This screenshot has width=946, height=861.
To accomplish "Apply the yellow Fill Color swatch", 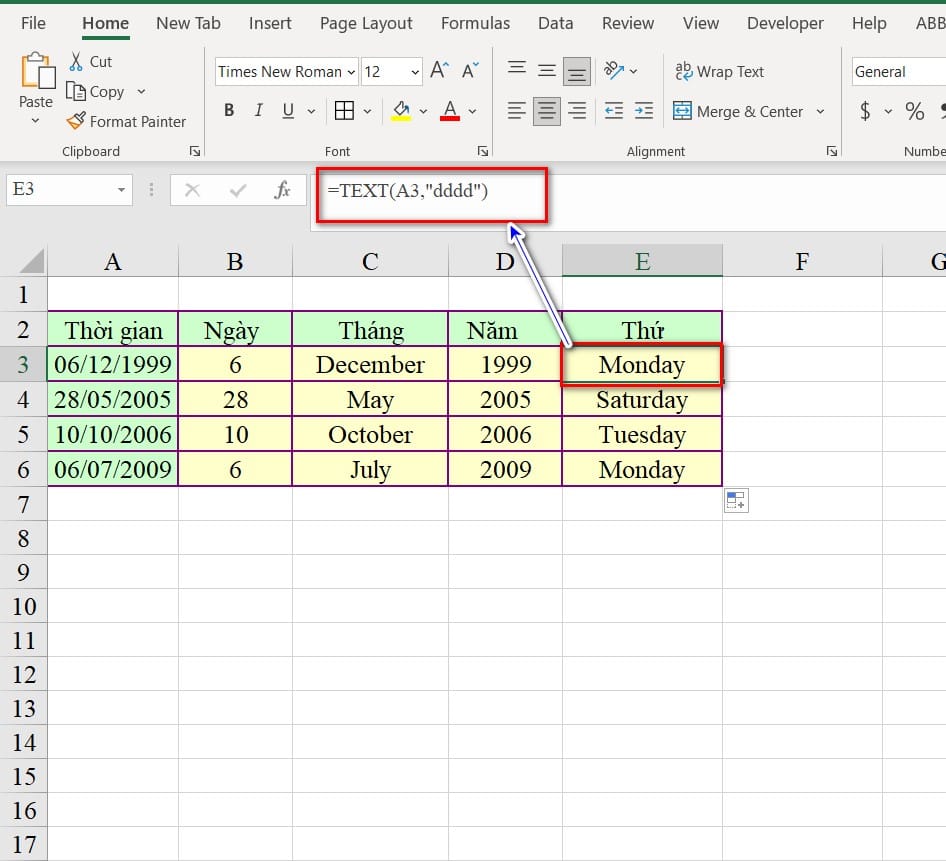I will coord(401,111).
